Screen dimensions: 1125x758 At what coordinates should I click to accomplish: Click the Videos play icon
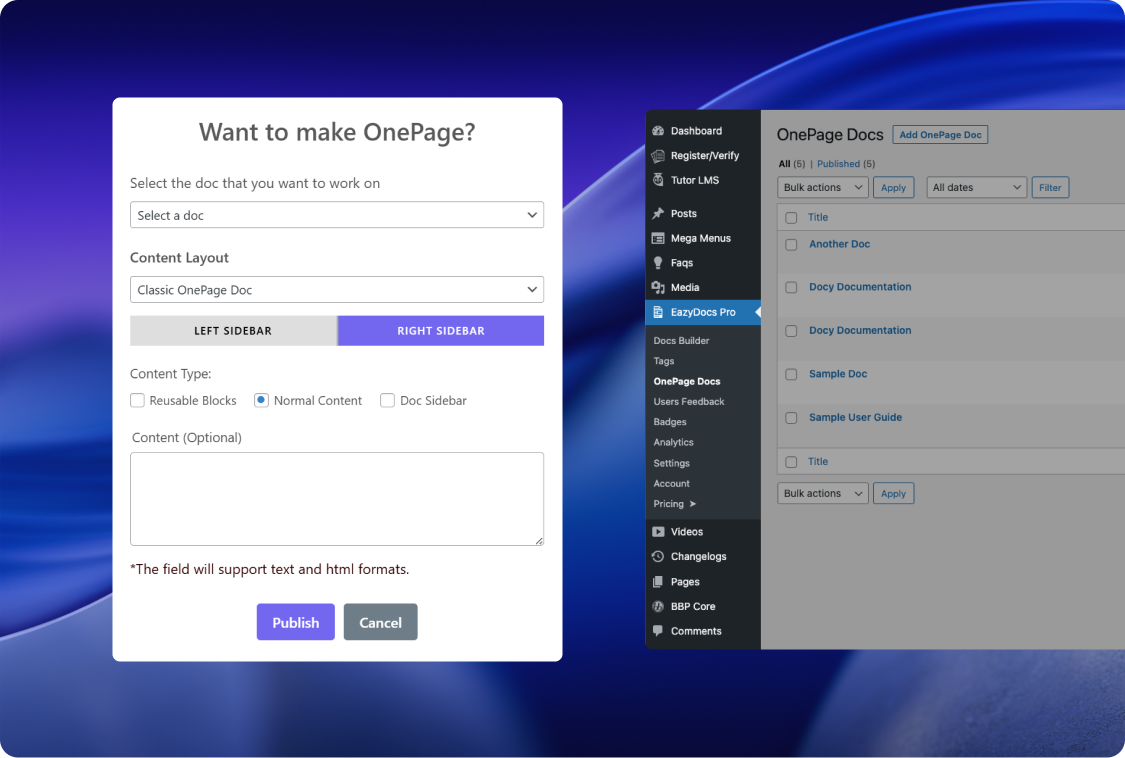pos(658,532)
